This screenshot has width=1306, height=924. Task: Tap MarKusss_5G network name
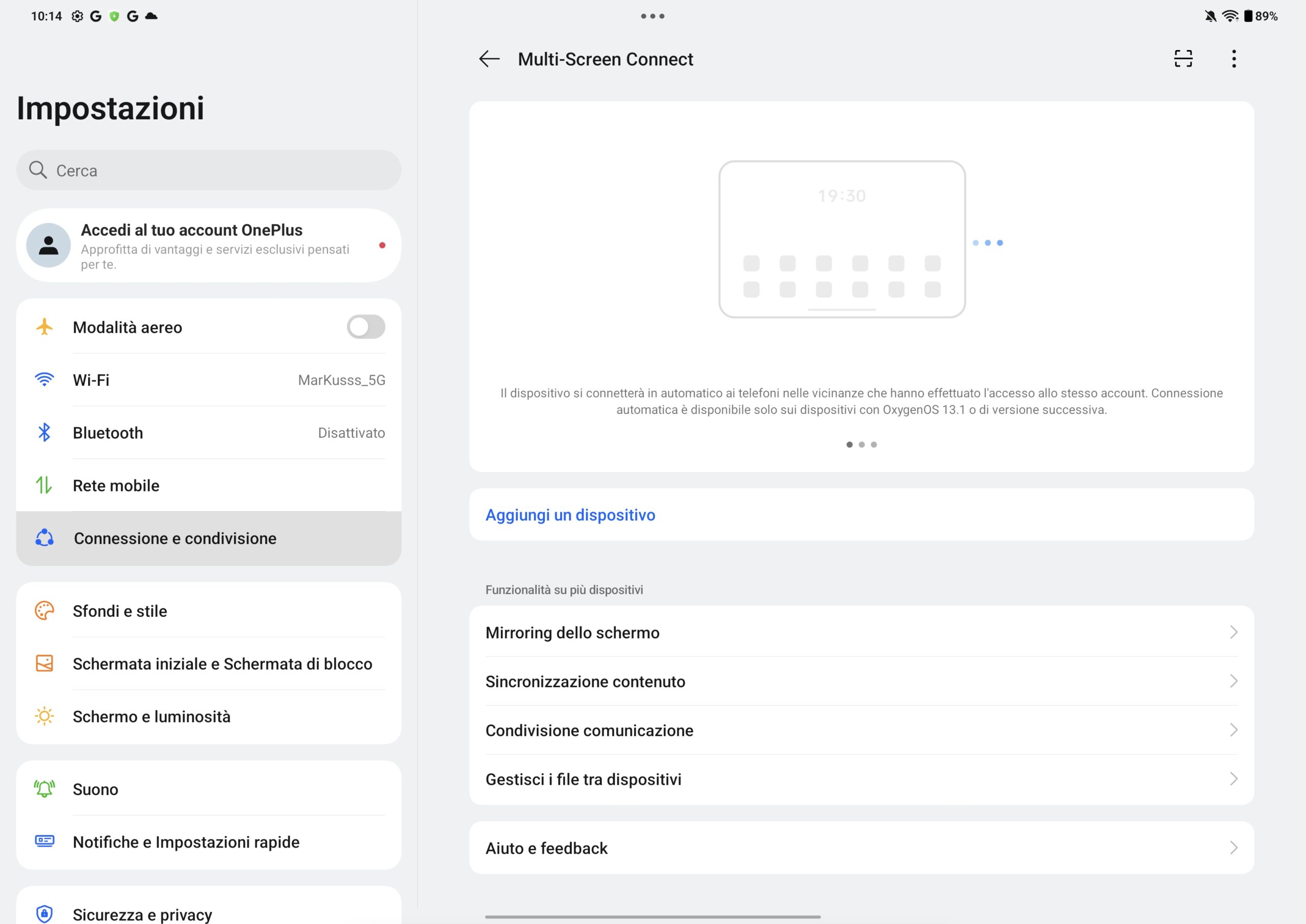(x=341, y=380)
